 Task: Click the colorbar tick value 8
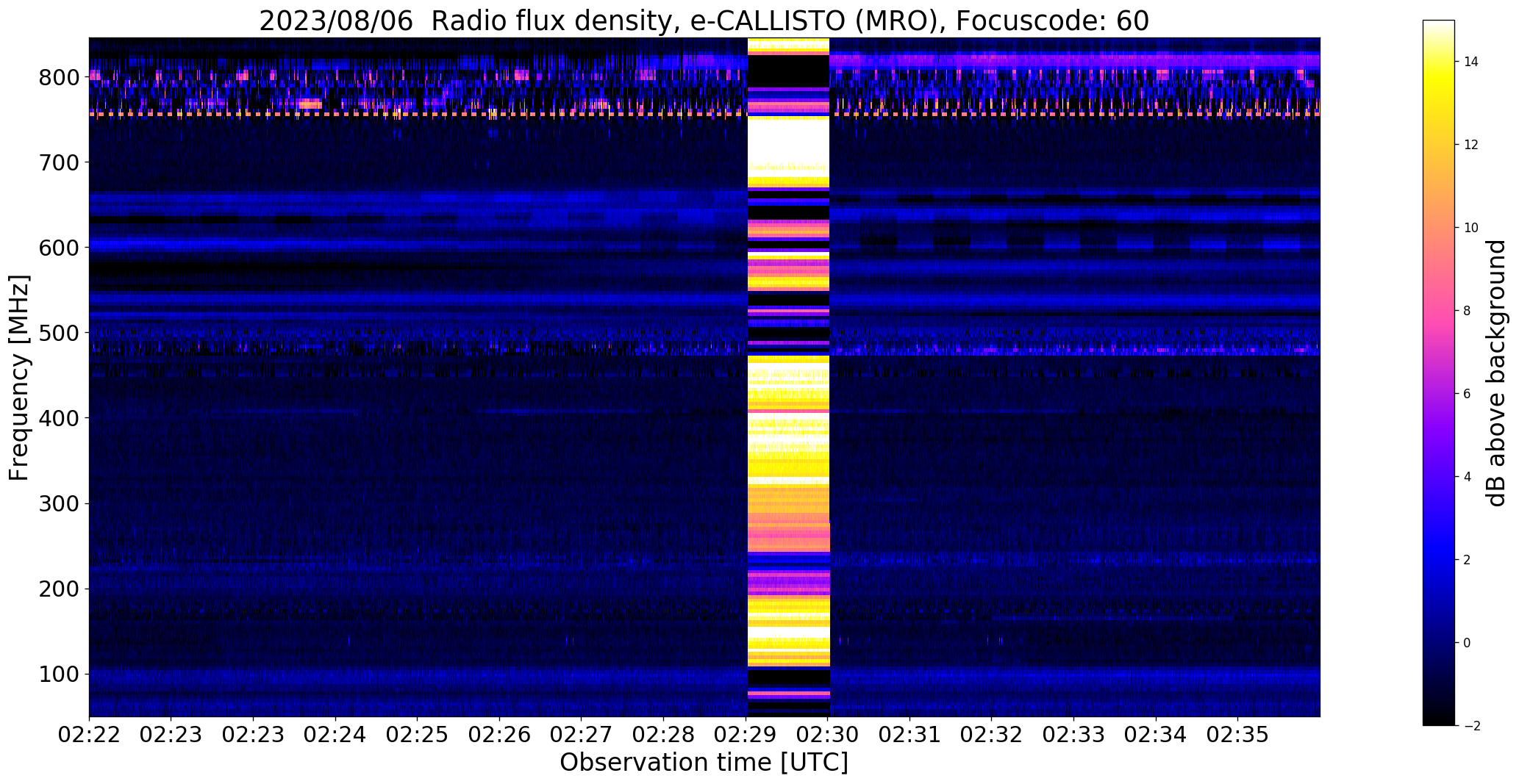(x=1467, y=311)
